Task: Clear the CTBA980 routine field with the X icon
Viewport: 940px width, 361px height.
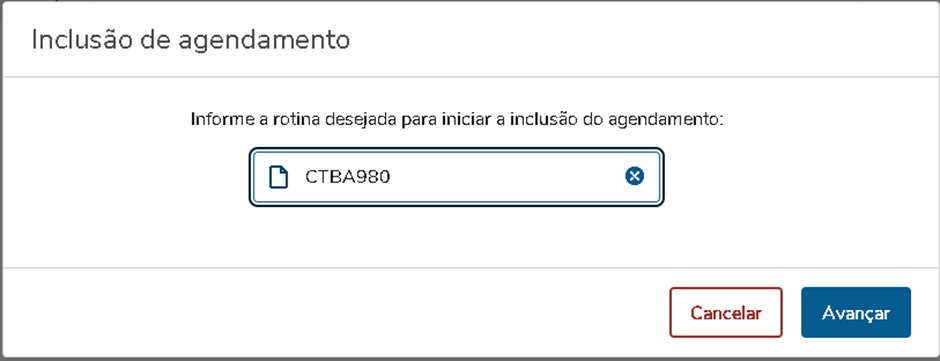Action: [634, 176]
